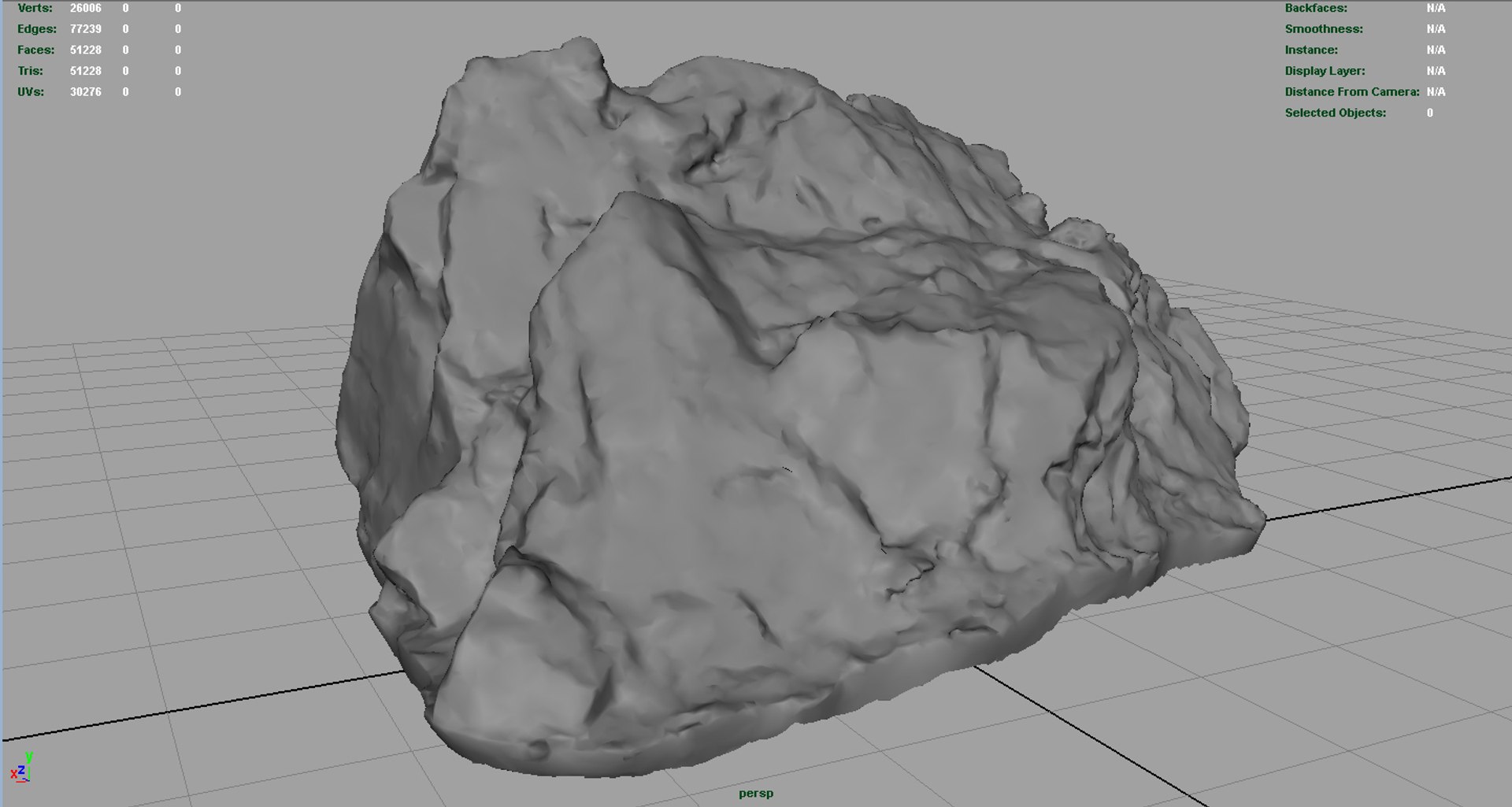Click the Tris count label
This screenshot has width=1512, height=807.
click(x=30, y=71)
